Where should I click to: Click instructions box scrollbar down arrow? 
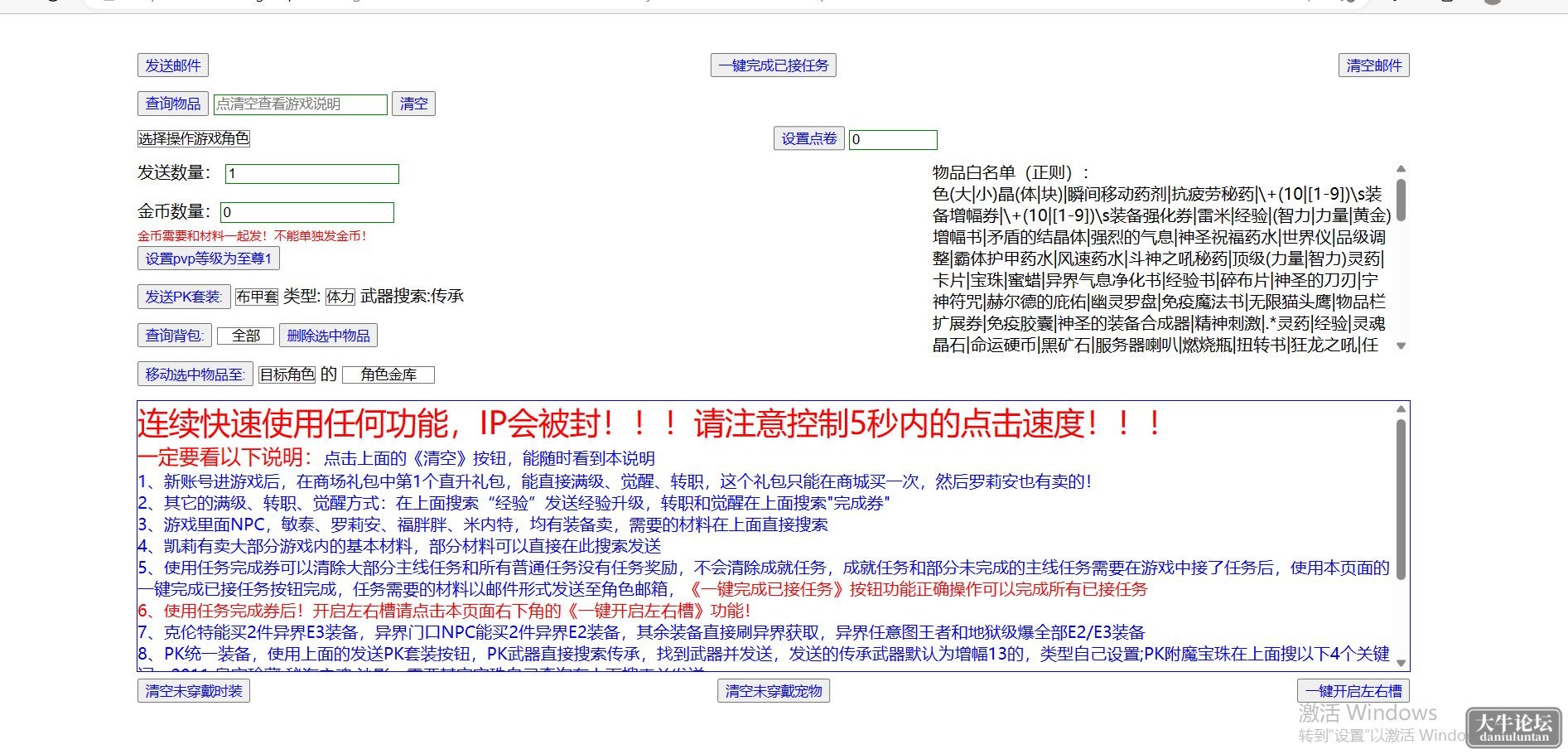pos(1402,663)
